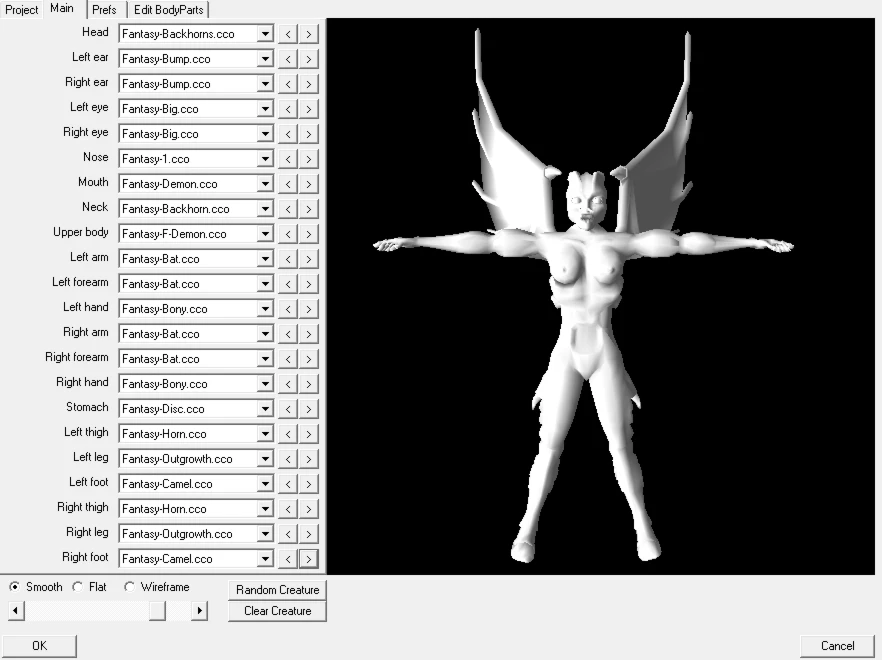Change Right foot to next part
Image resolution: width=882 pixels, height=660 pixels.
tap(309, 559)
